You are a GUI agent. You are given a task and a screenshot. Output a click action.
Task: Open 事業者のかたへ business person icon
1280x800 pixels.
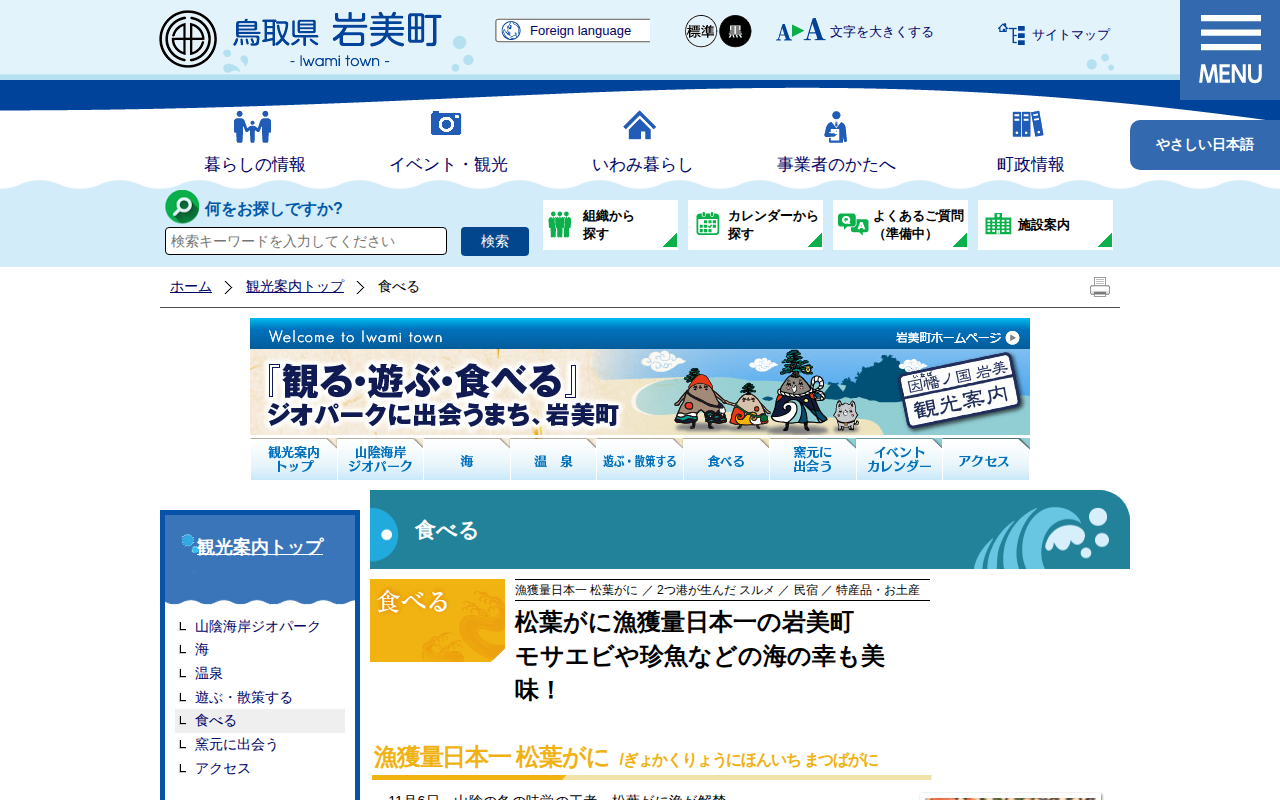[x=836, y=143]
